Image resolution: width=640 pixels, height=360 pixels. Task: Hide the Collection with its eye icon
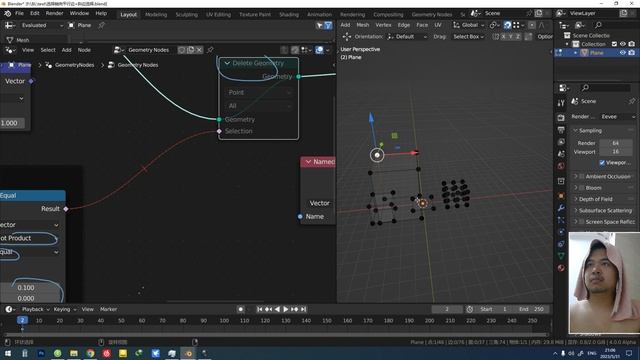(x=623, y=44)
